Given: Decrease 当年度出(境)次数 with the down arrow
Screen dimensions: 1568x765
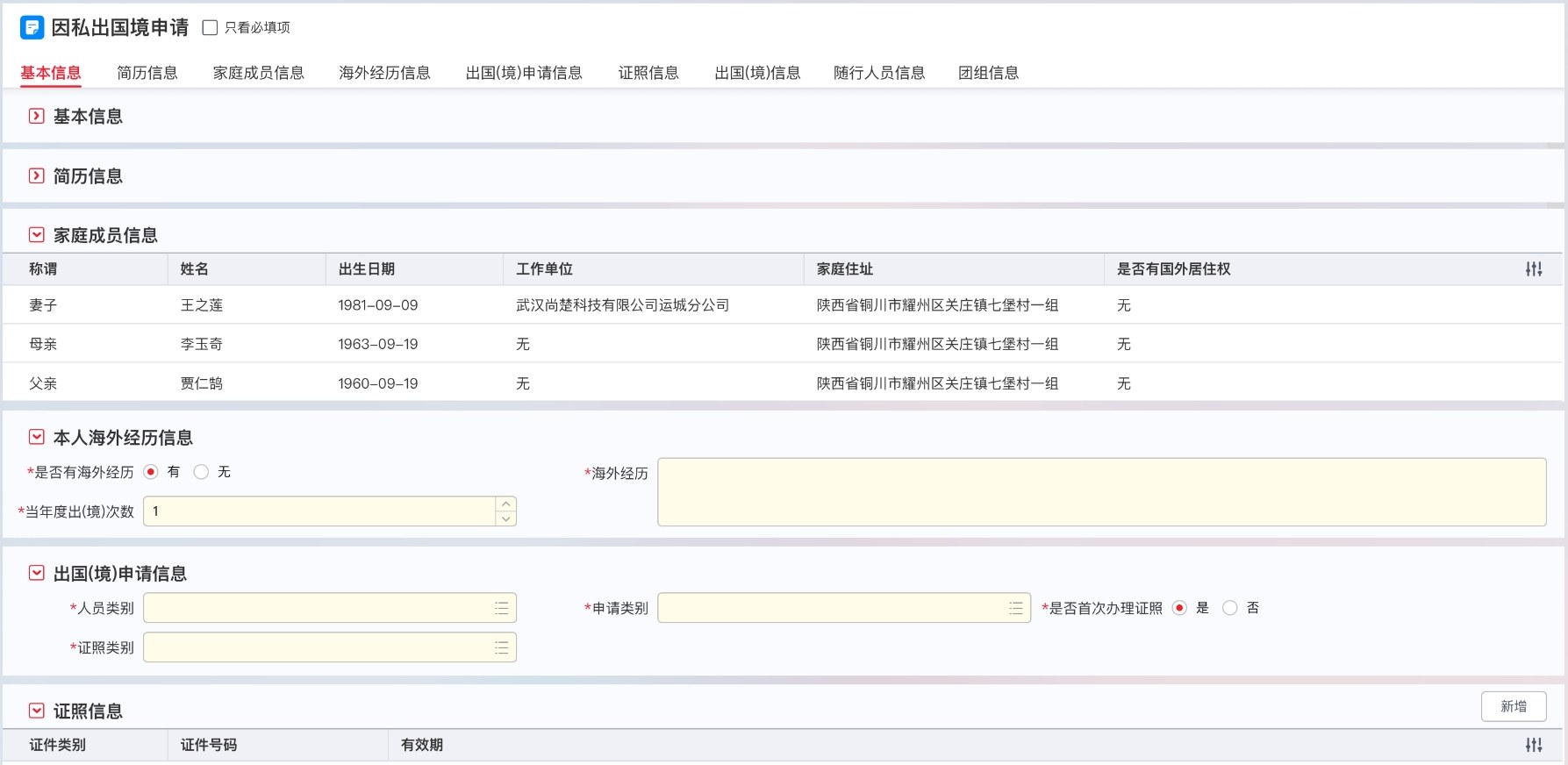Looking at the screenshot, I should [x=505, y=518].
